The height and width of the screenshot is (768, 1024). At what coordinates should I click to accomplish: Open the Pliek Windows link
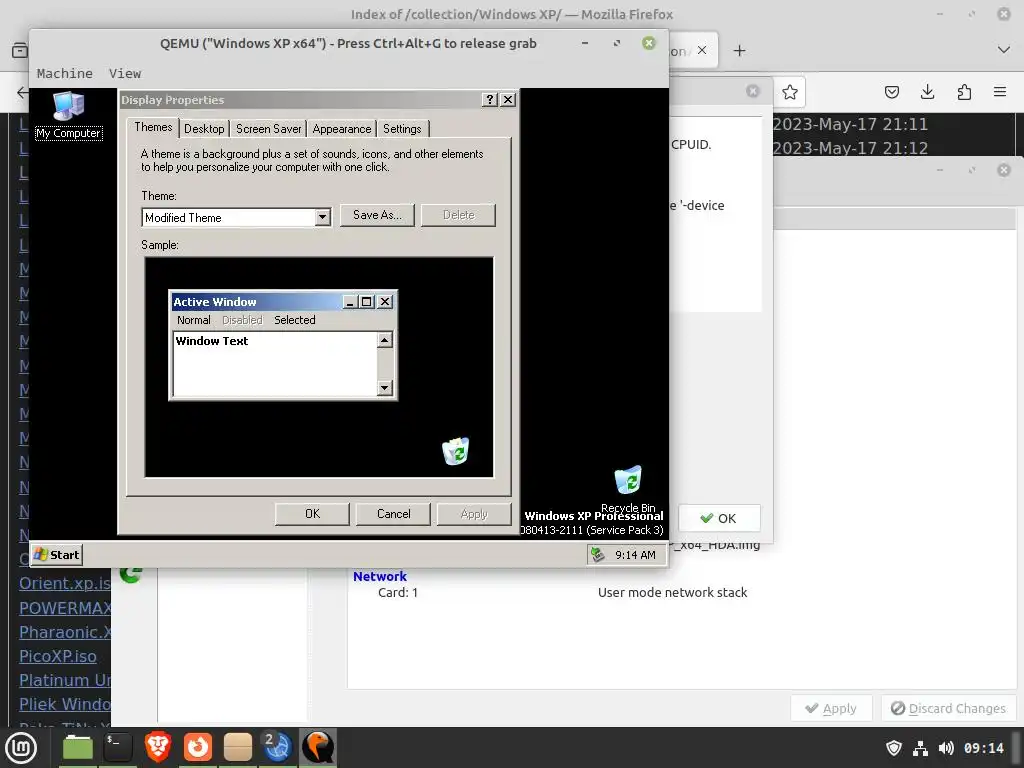[65, 705]
